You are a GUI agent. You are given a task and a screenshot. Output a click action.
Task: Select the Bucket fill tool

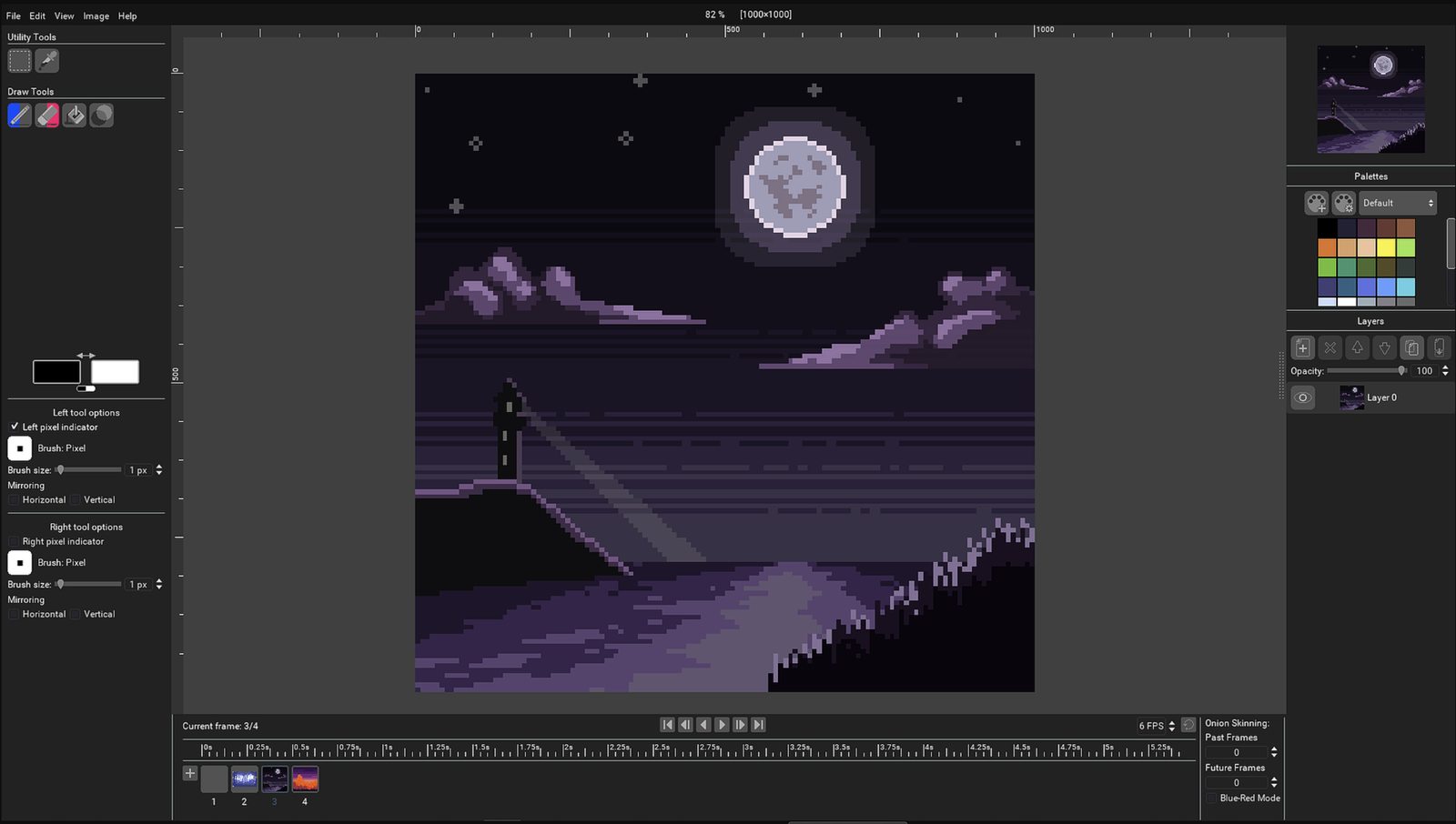[75, 116]
